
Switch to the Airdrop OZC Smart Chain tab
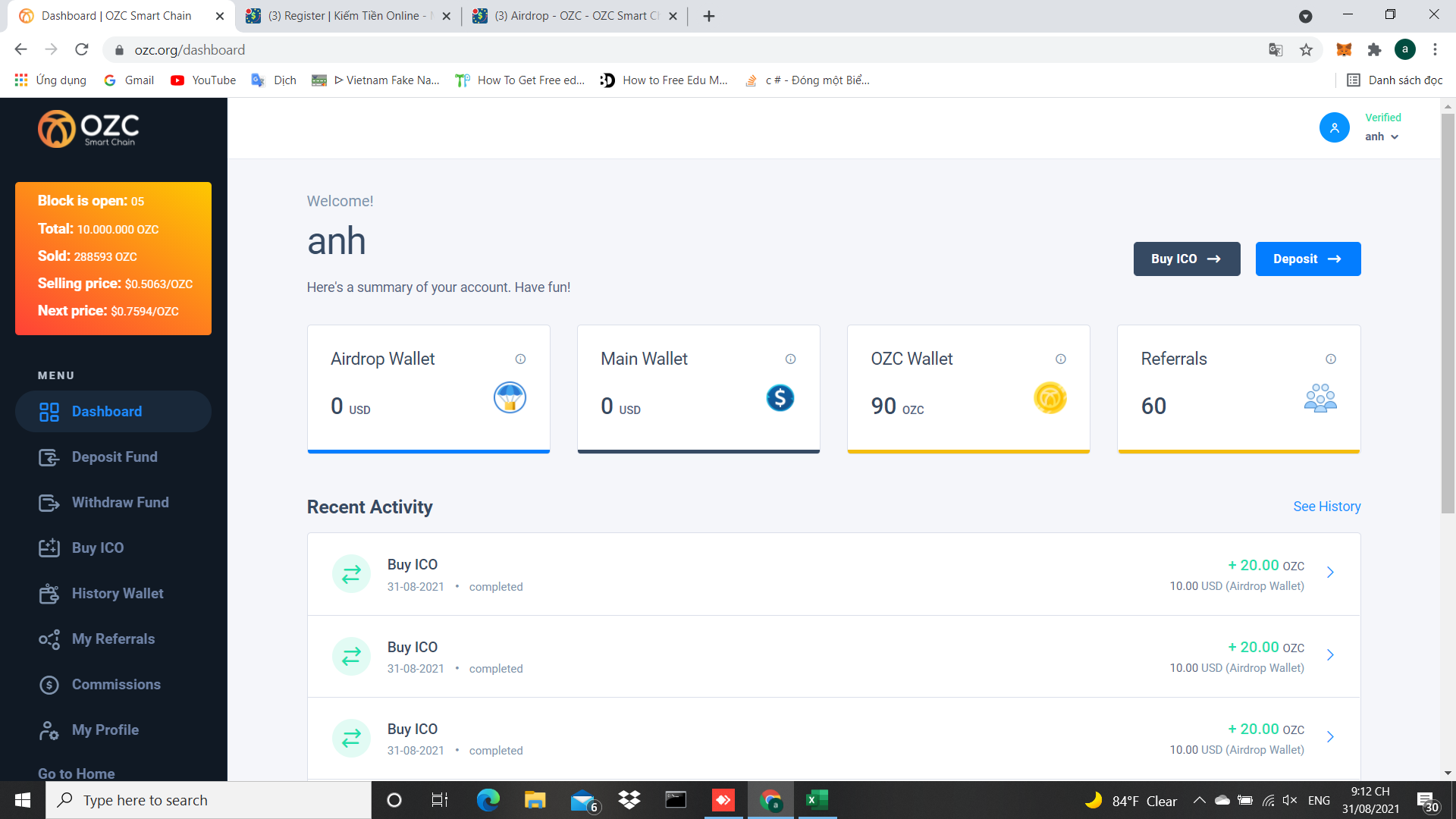click(x=574, y=16)
